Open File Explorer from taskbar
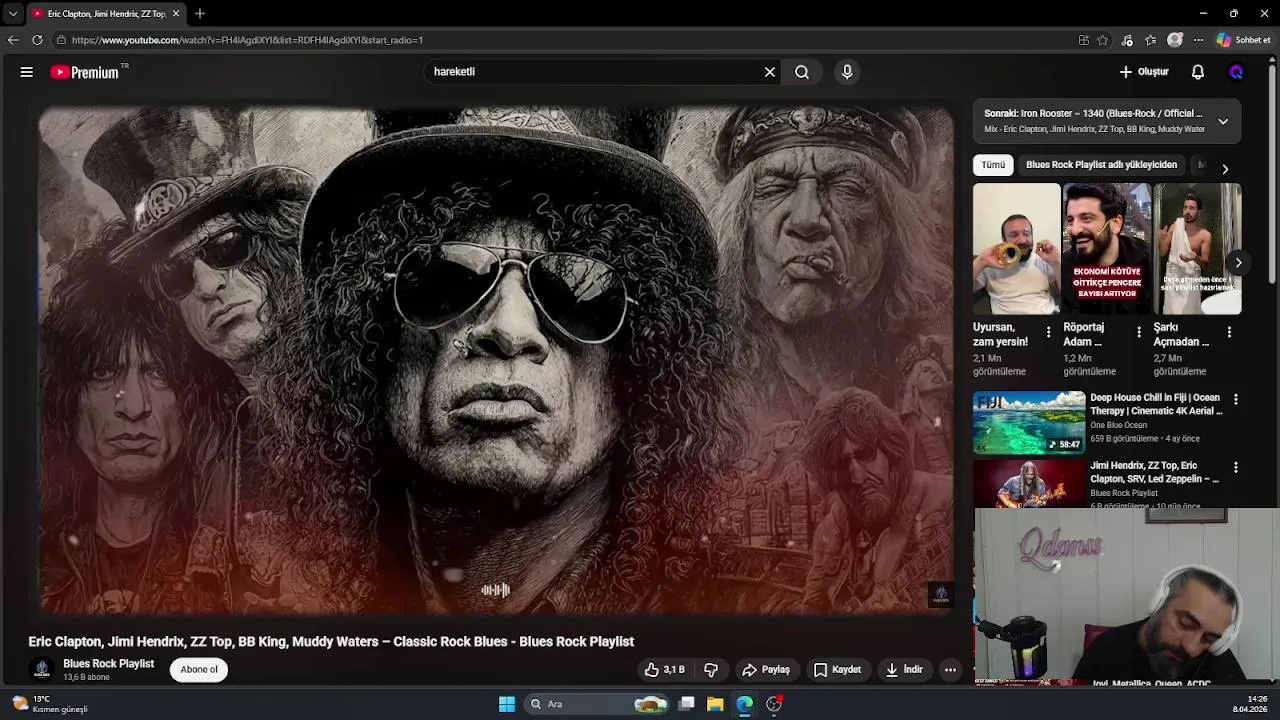This screenshot has height=720, width=1280. point(715,704)
